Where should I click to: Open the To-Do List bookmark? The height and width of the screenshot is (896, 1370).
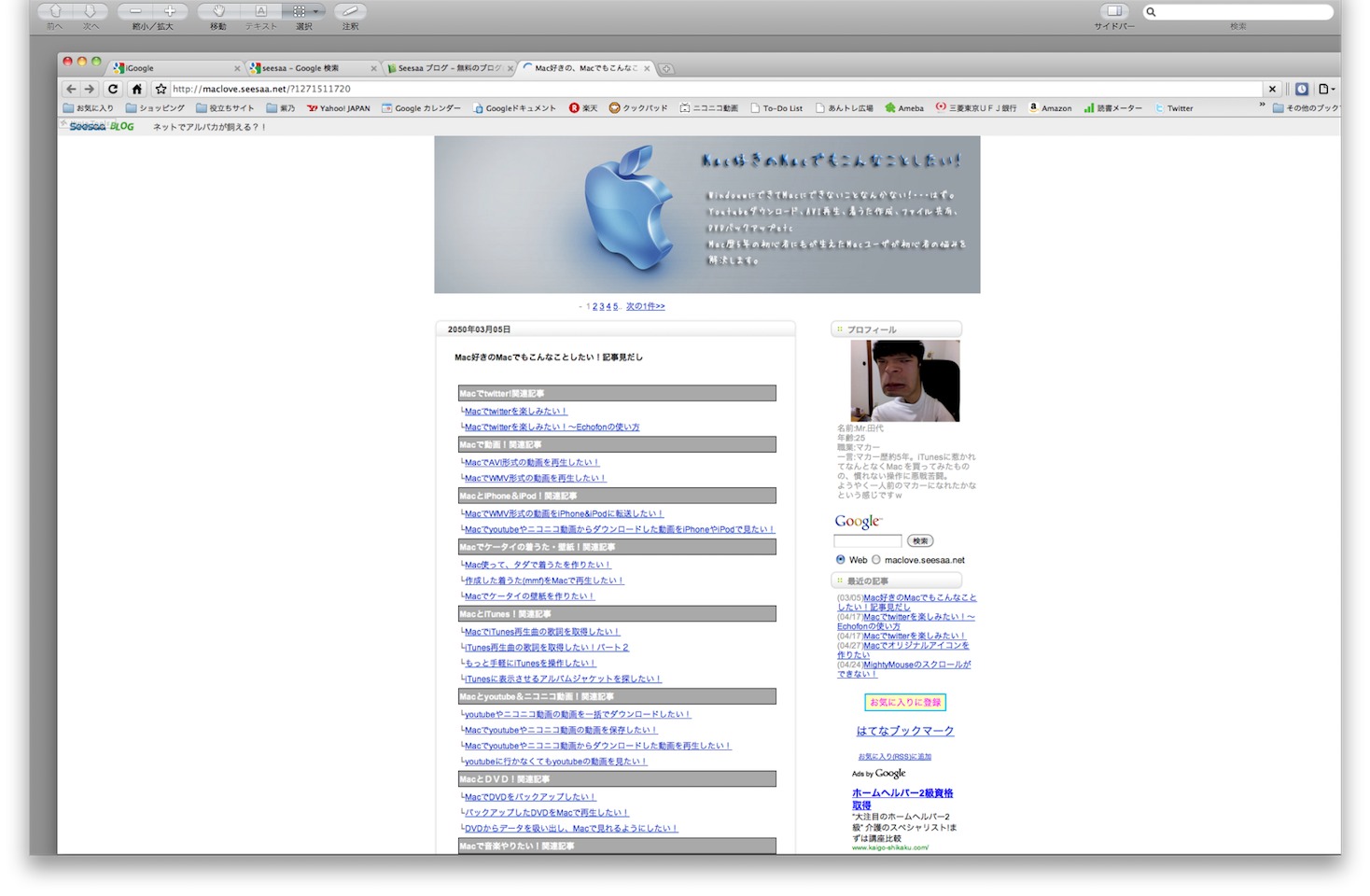(x=776, y=108)
